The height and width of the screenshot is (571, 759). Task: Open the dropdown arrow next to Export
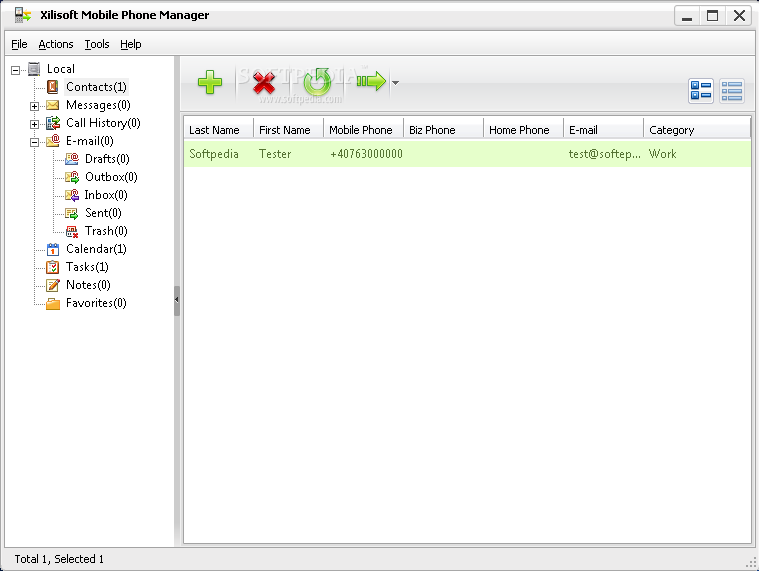[395, 83]
